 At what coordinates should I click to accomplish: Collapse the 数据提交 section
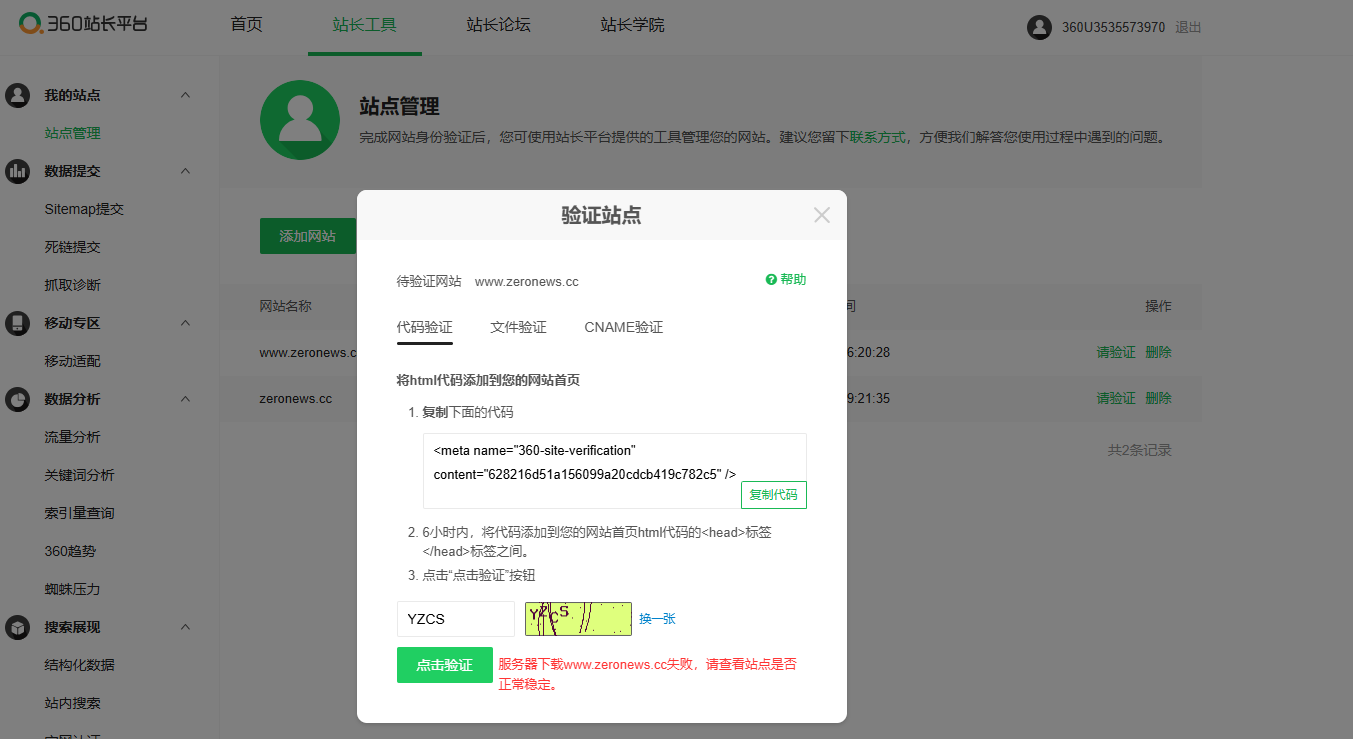point(185,171)
